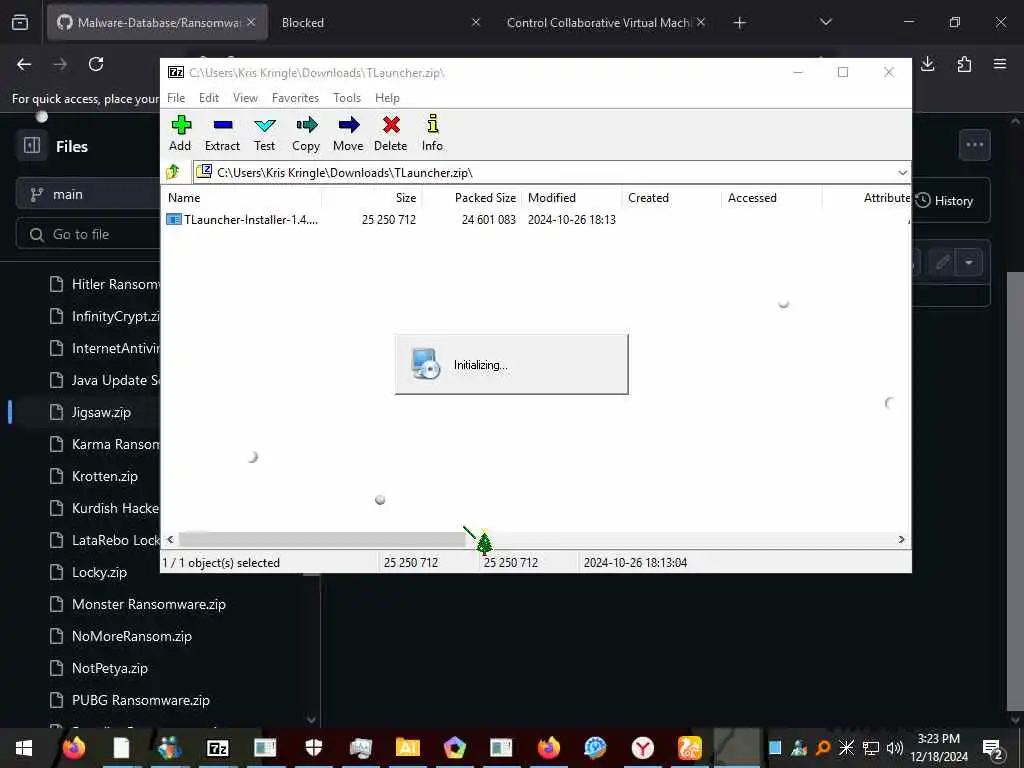The width and height of the screenshot is (1024, 768).
Task: Open the browser Extensions menu
Action: click(x=964, y=64)
